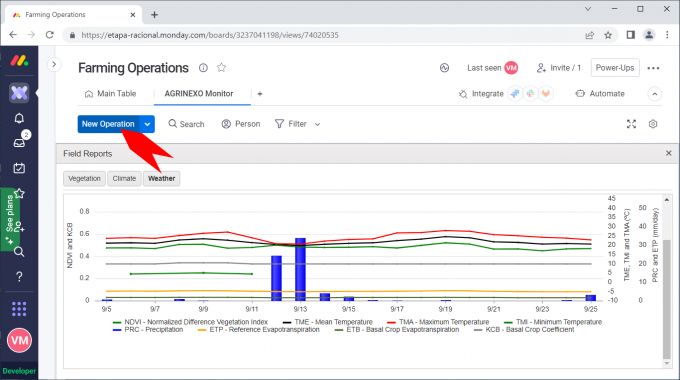Toggle TMA Maximum Temperature legend entry
The height and width of the screenshot is (380, 680).
point(438,322)
